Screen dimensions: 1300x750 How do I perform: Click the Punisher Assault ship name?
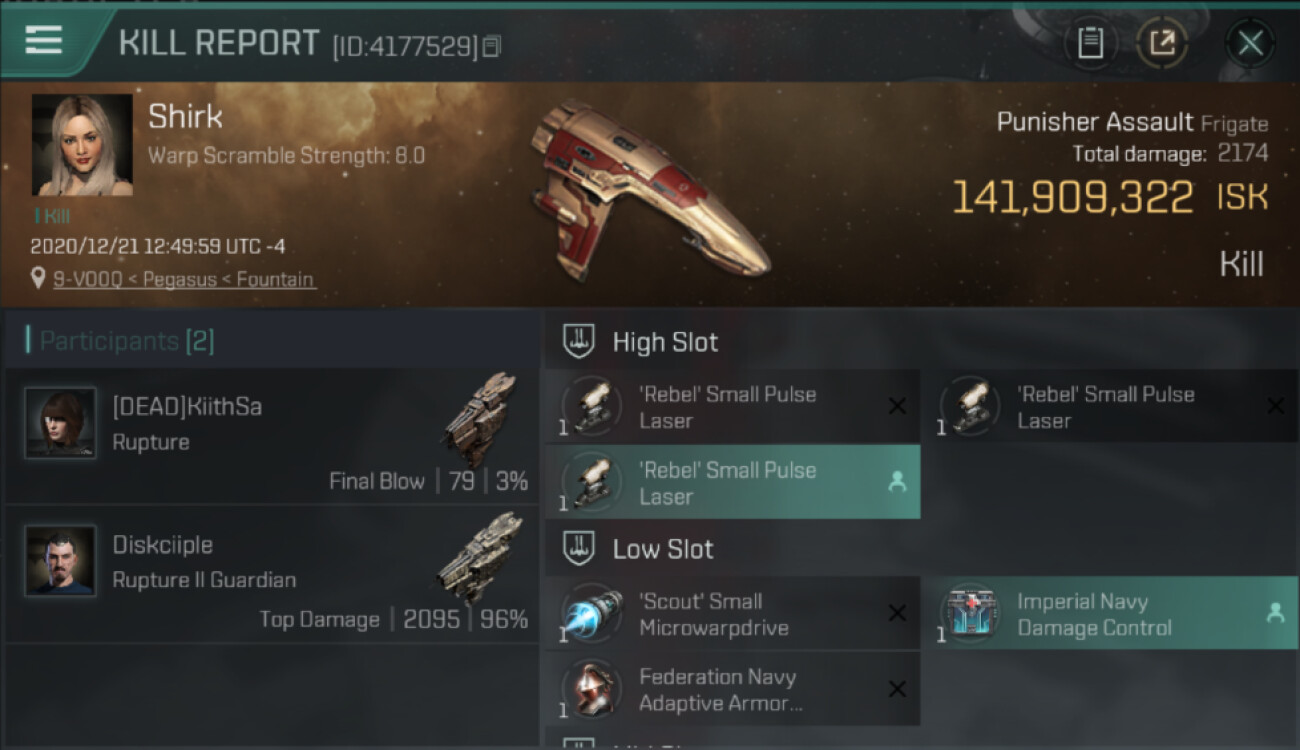(x=1095, y=122)
